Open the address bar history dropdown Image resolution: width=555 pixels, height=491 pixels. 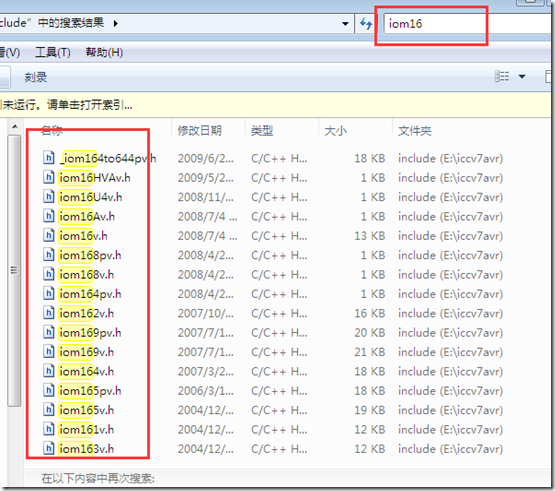(x=345, y=24)
